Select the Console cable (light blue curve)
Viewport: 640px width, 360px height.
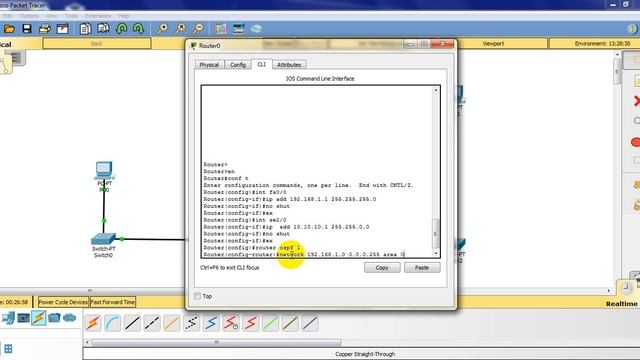(x=112, y=323)
